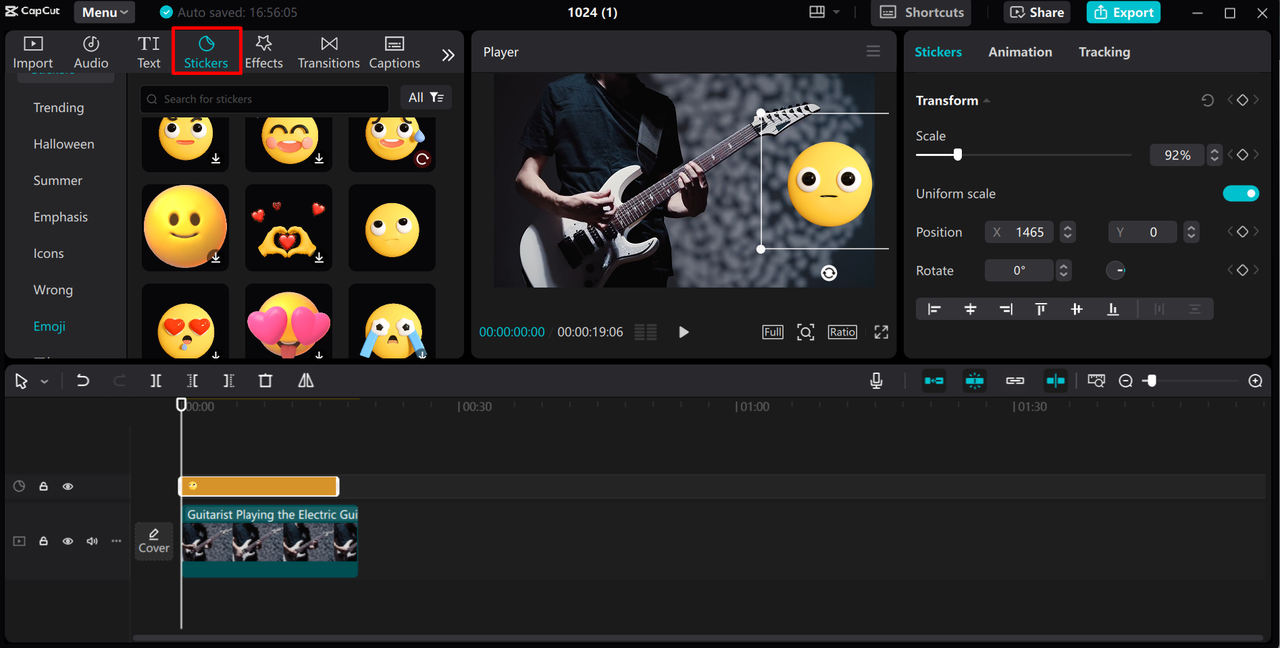Open the Audio panel
Image resolution: width=1280 pixels, height=648 pixels.
click(x=91, y=53)
